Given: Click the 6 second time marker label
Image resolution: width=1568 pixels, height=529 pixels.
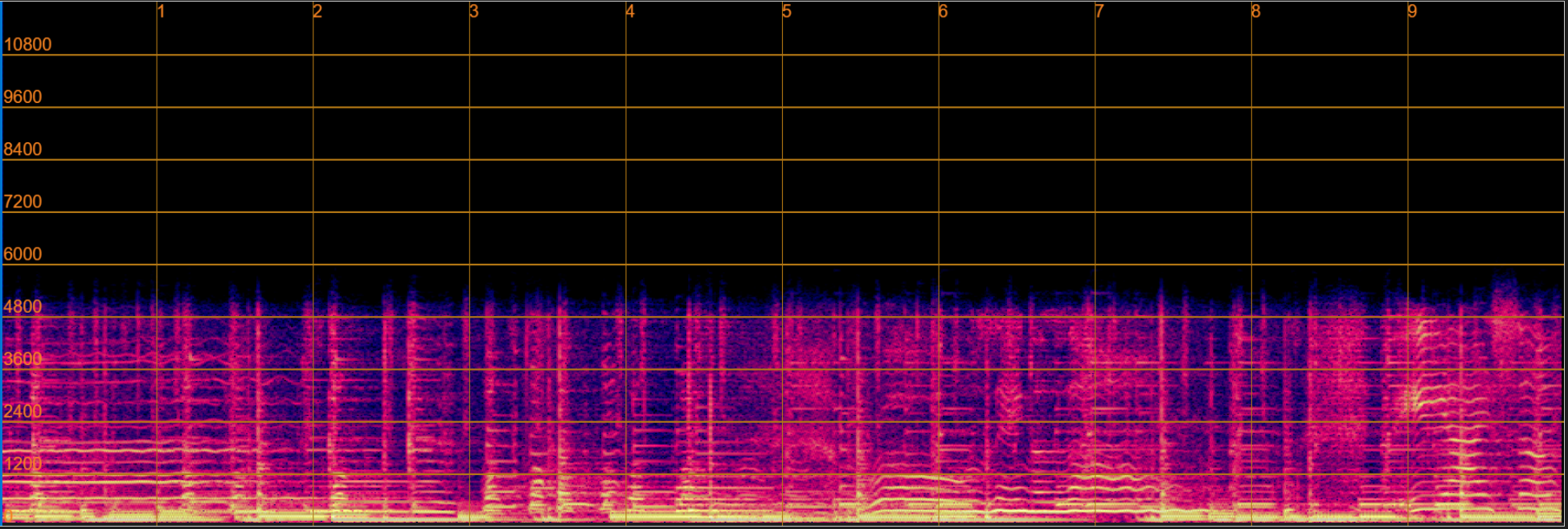Looking at the screenshot, I should 943,11.
